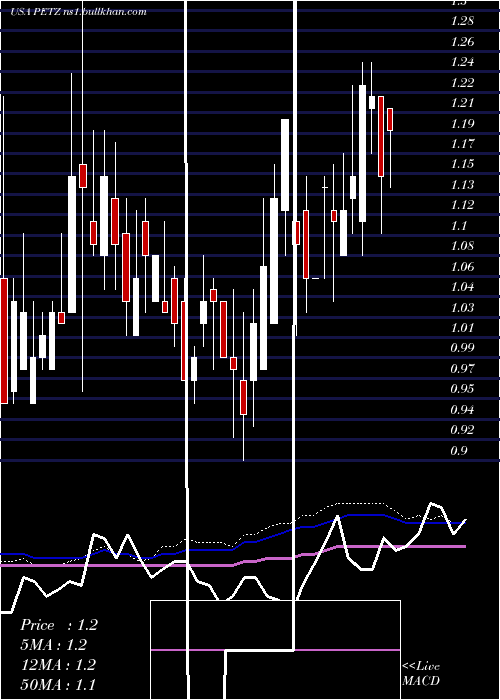
Task: Select the 1.06 price axis label
Action: pos(462,267)
